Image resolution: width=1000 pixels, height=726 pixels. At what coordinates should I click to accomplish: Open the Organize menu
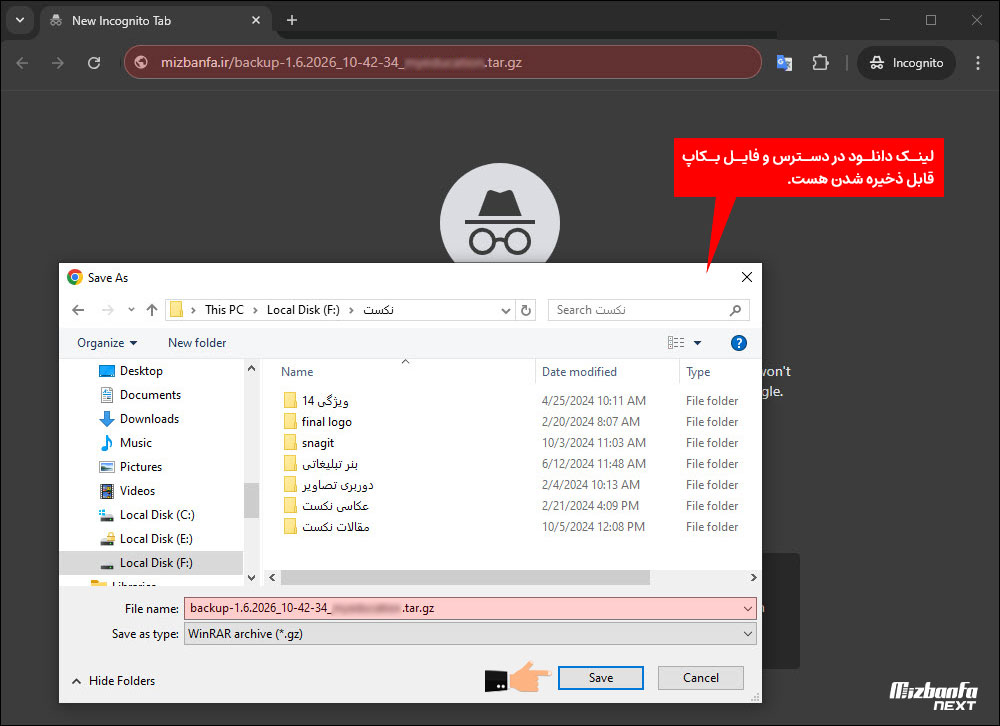(104, 343)
